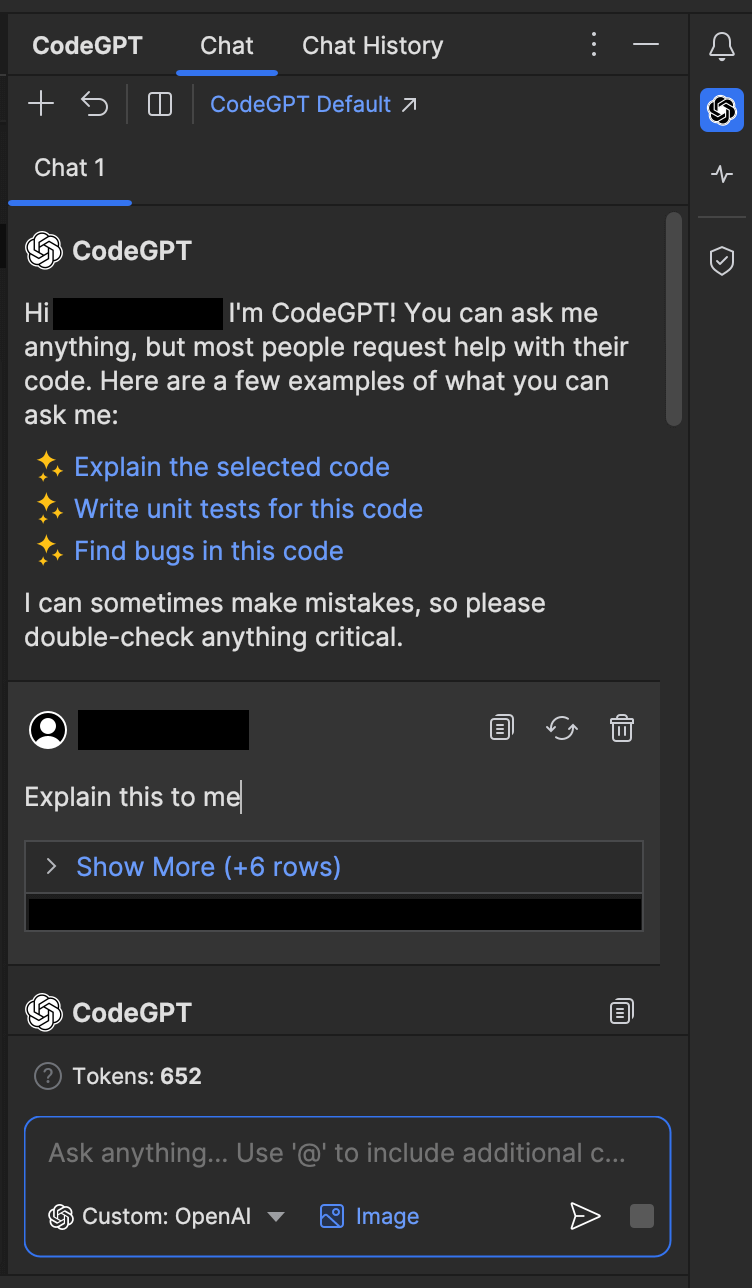This screenshot has width=752, height=1288.
Task: Toggle the split panel layout icon
Action: click(x=160, y=104)
